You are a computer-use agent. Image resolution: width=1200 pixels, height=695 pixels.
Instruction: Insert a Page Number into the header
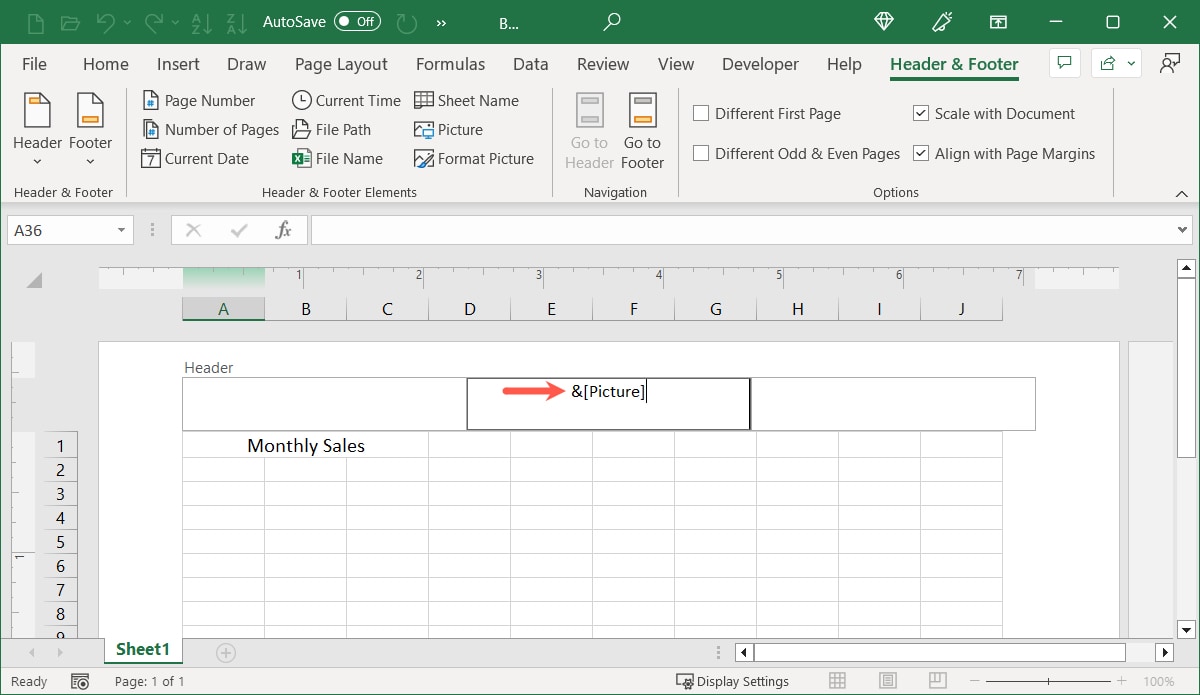201,100
